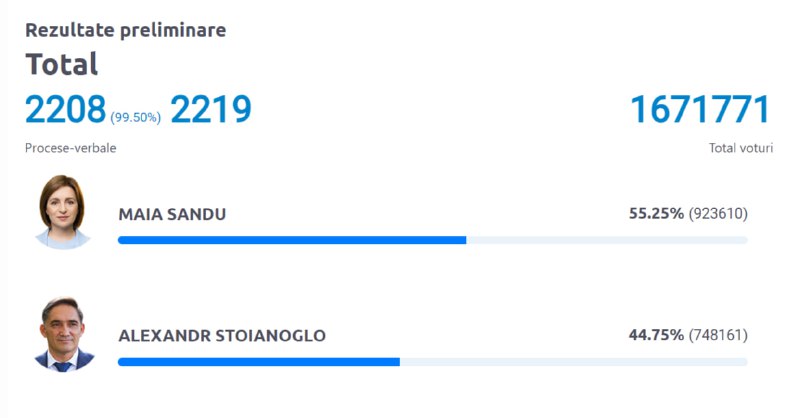Click the (748161) vote count
800x418 pixels.
(718, 335)
